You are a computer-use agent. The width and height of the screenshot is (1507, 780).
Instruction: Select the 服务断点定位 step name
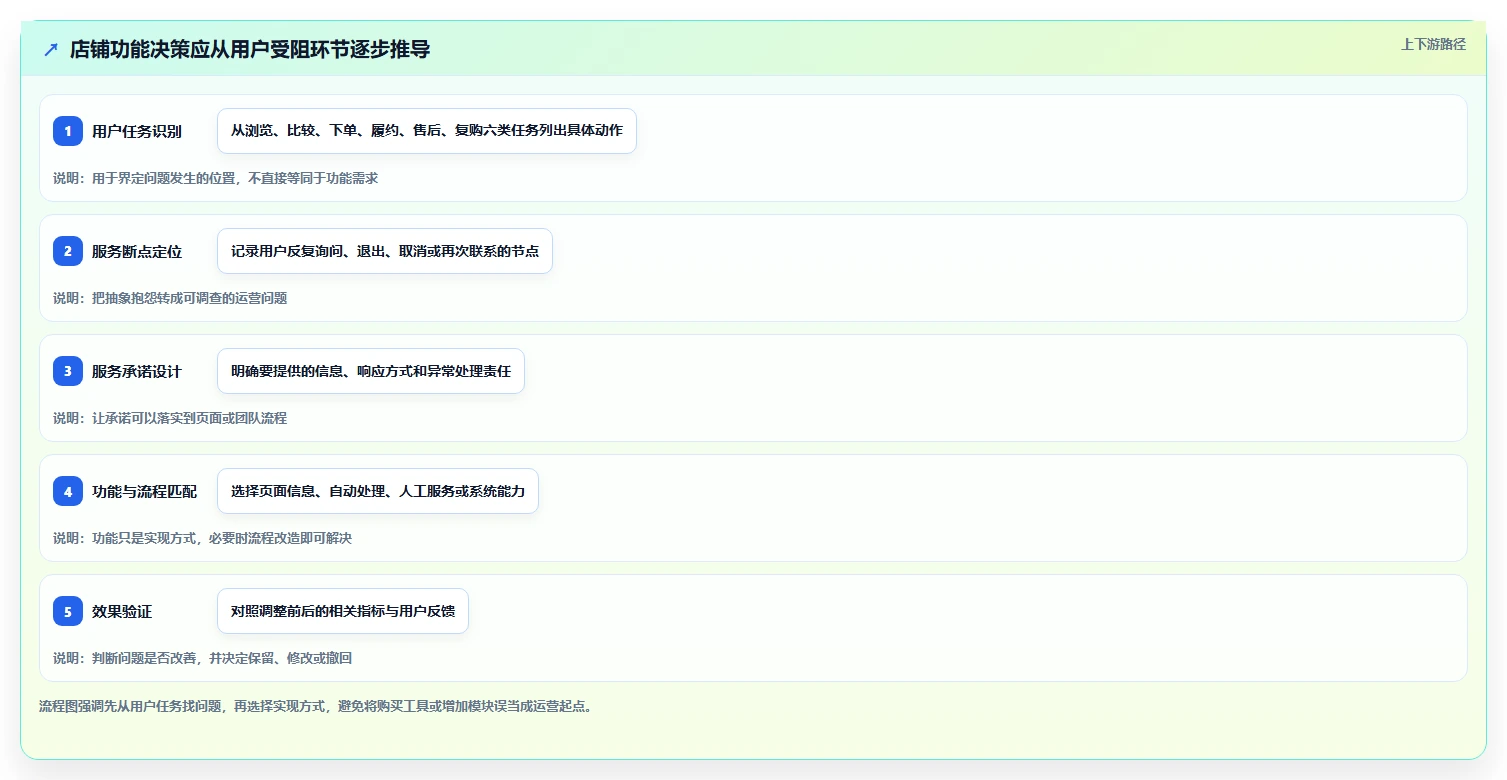point(137,251)
